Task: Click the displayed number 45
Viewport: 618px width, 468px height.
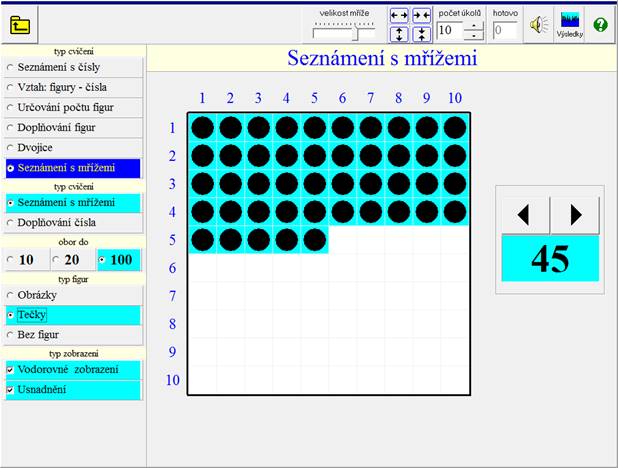Action: coord(550,259)
